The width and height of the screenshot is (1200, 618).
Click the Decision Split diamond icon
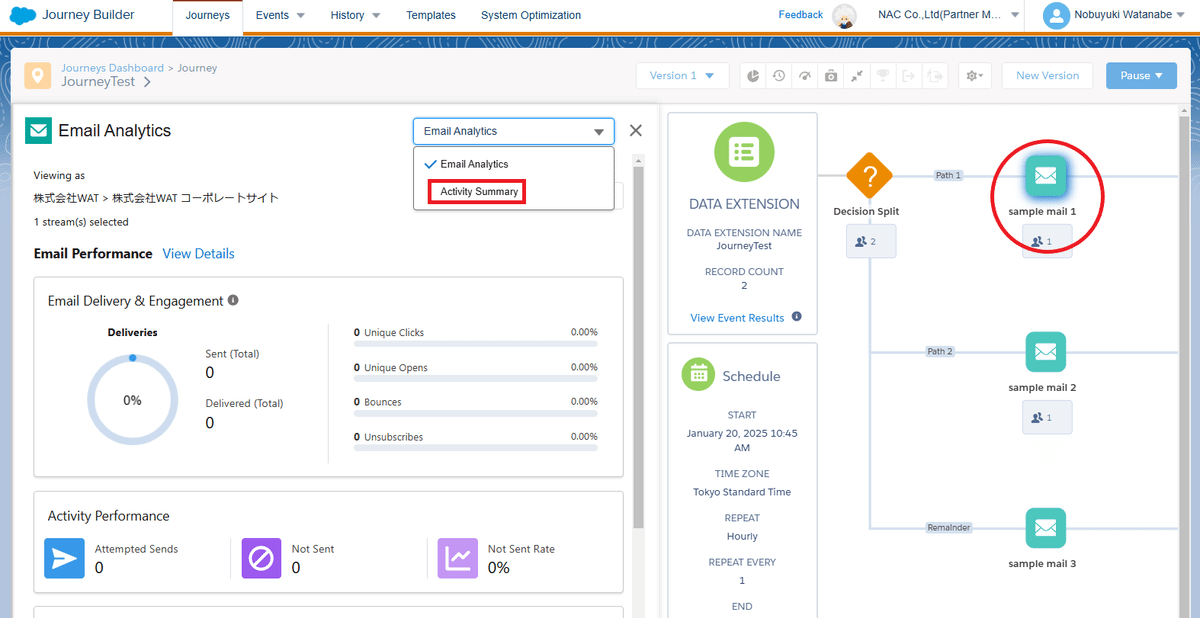[x=869, y=177]
